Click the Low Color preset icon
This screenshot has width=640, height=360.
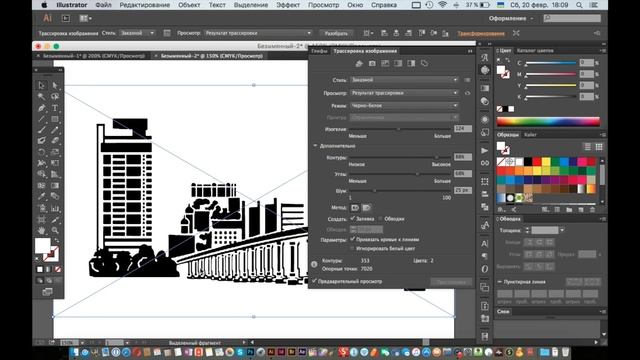(385, 63)
